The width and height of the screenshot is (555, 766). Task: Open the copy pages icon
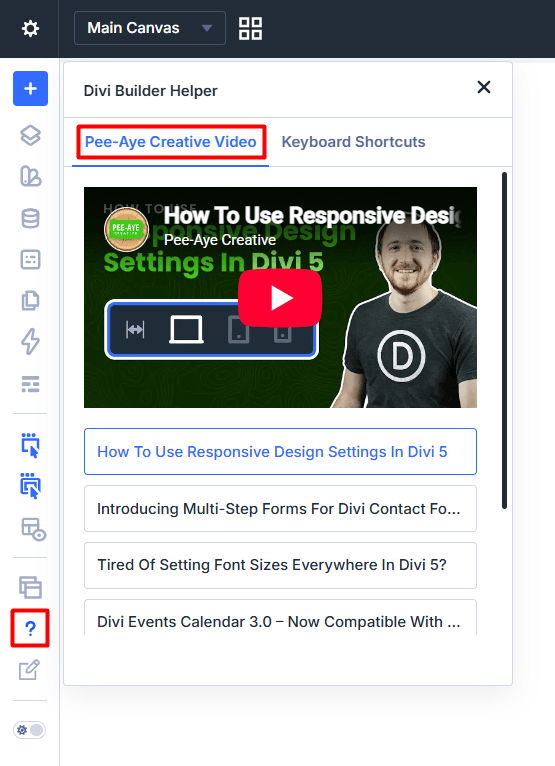(30, 300)
